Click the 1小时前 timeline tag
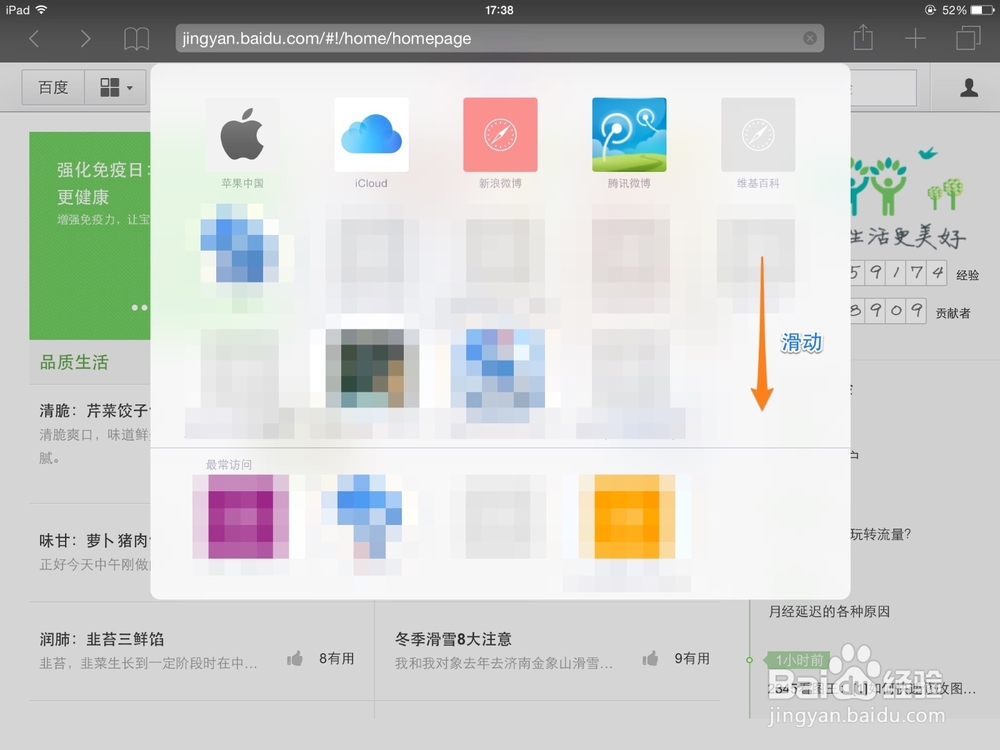The height and width of the screenshot is (750, 1000). pyautogui.click(x=799, y=660)
